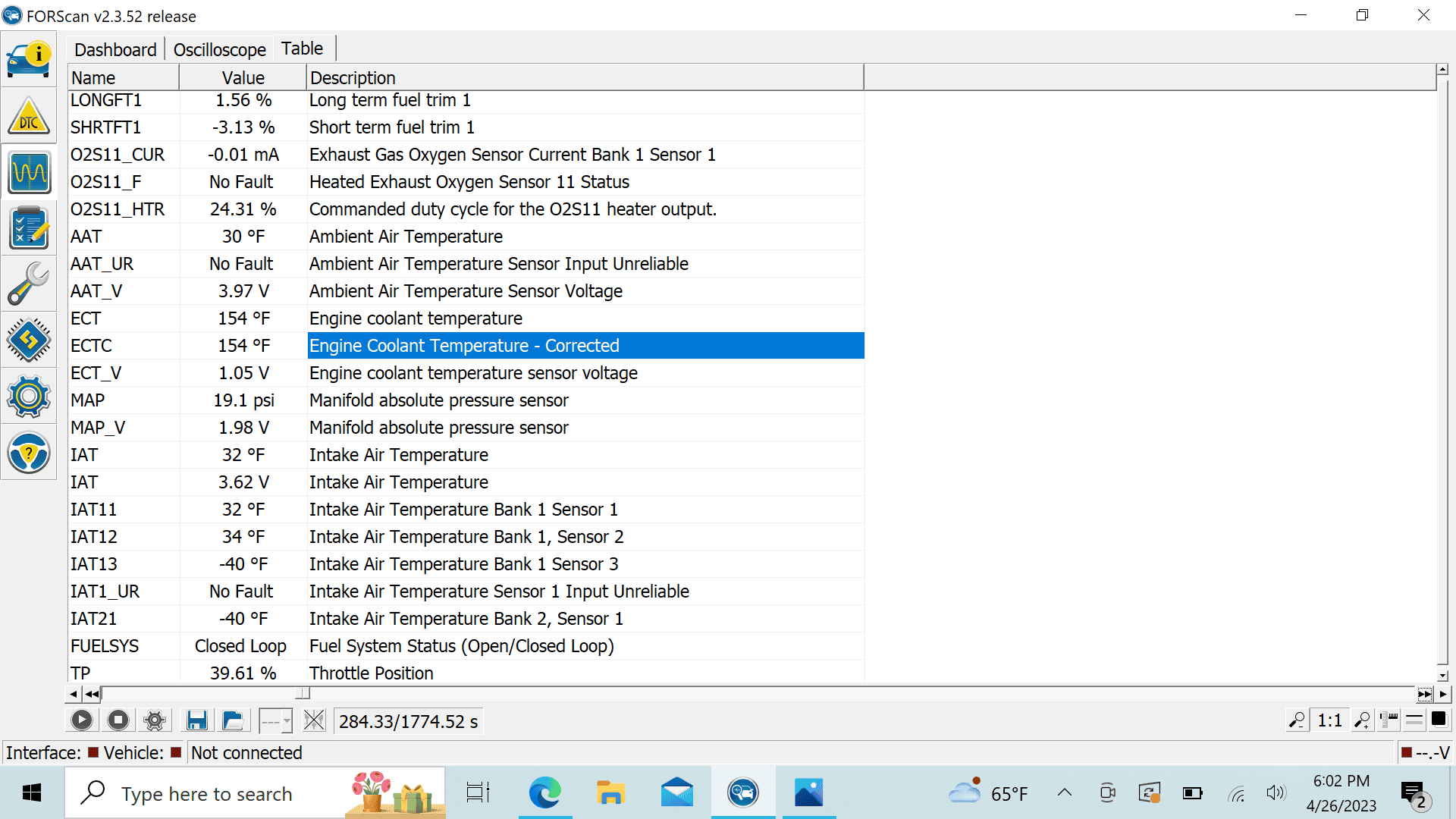Screen dimensions: 1456x819
Task: Open the 65°F weather widget
Action: coord(987,793)
